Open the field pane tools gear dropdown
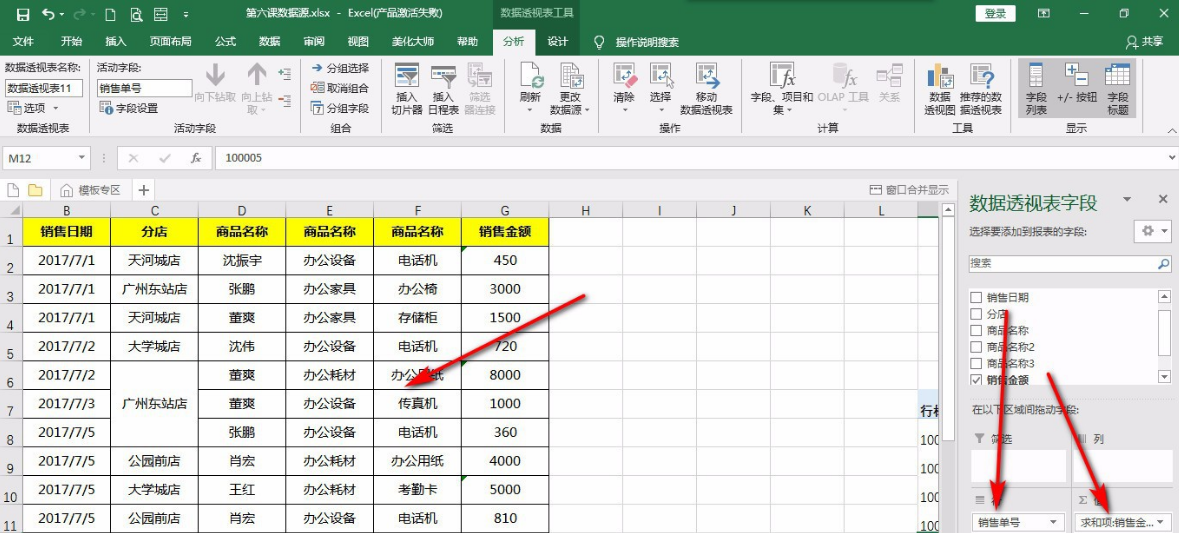 1155,231
